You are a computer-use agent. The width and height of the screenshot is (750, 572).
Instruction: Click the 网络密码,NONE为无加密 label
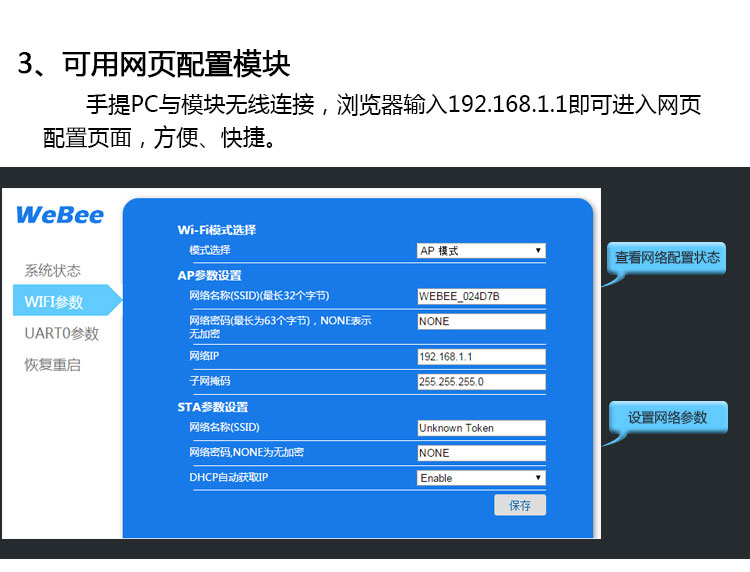click(246, 452)
